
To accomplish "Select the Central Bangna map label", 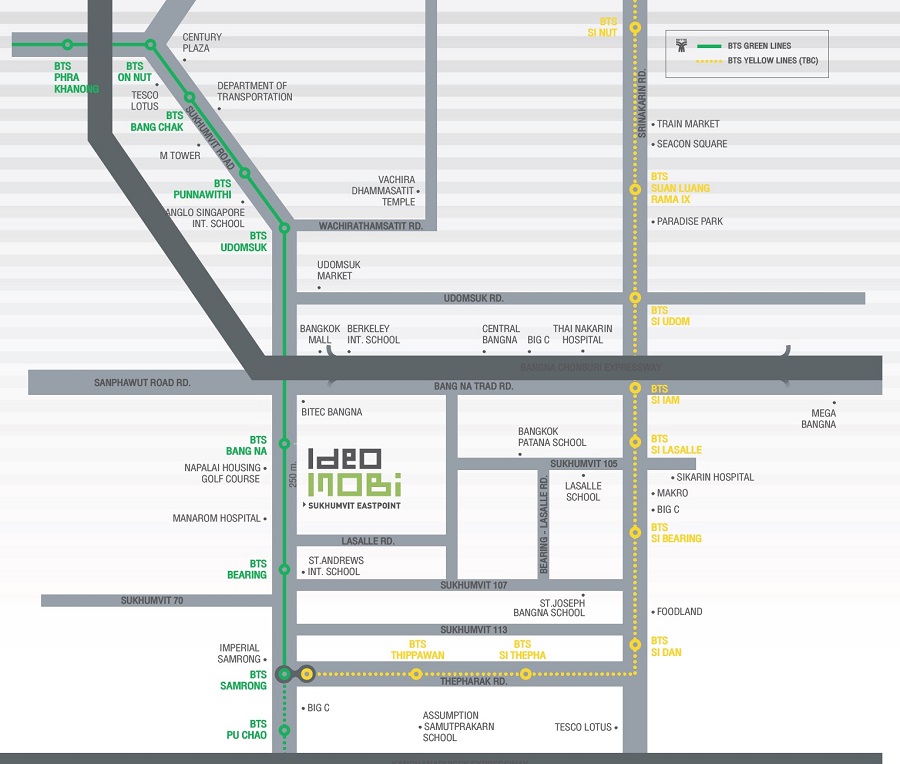I will coord(500,333).
